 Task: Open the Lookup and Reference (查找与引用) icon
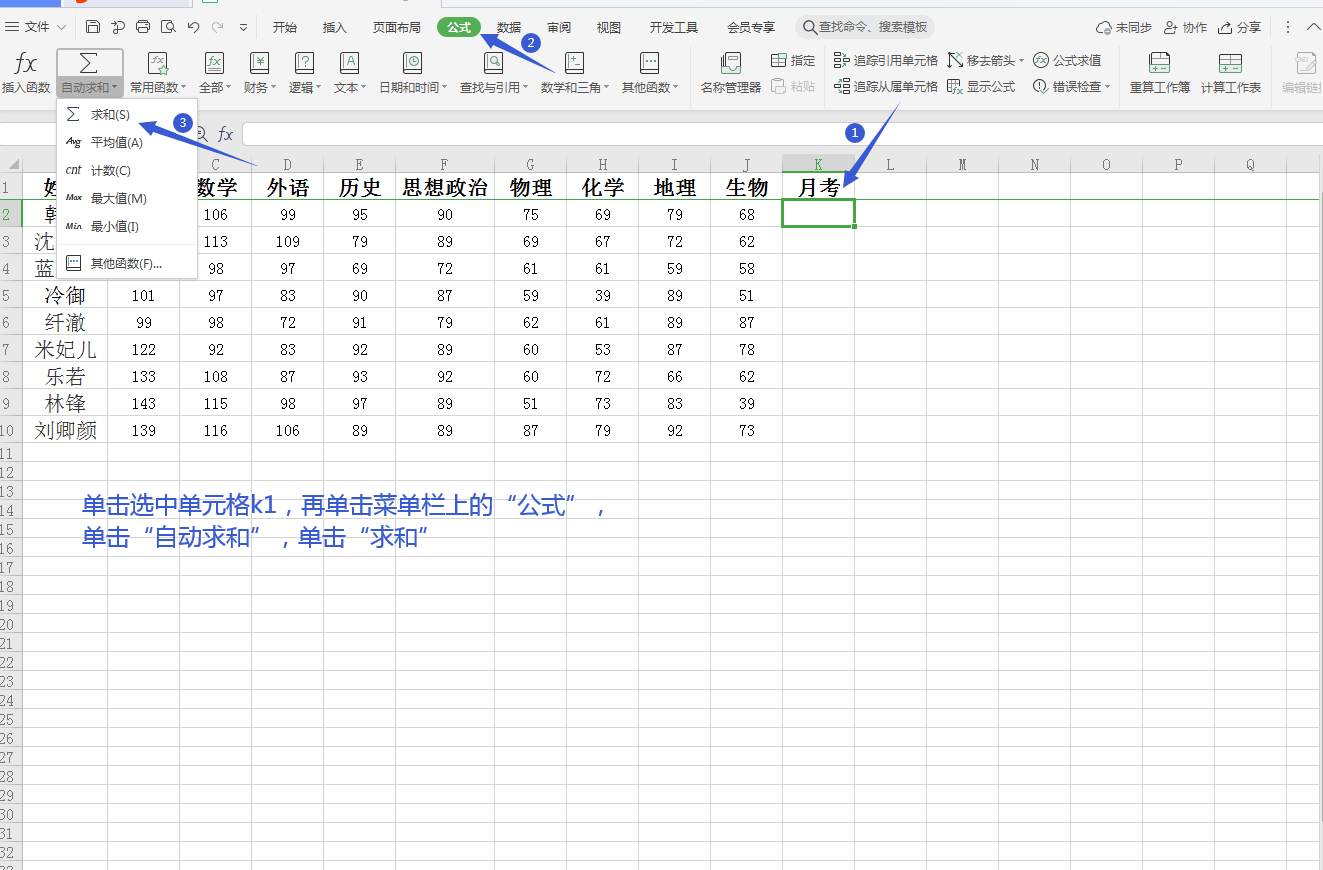click(x=494, y=64)
